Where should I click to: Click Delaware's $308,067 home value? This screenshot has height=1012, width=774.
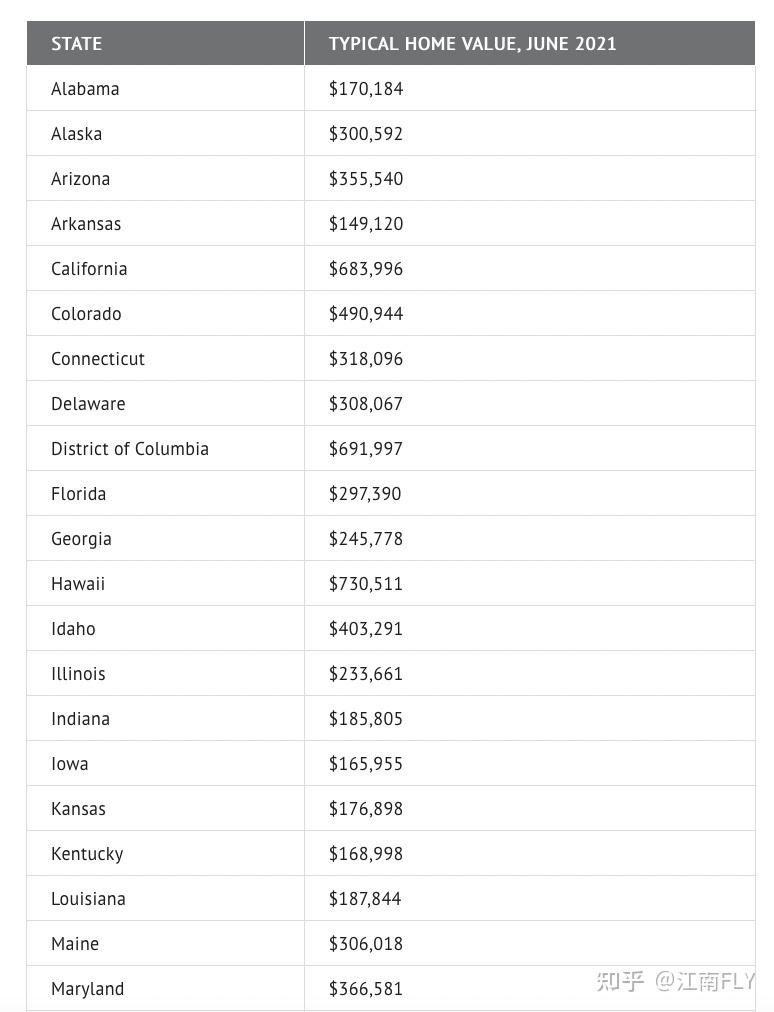tap(366, 404)
